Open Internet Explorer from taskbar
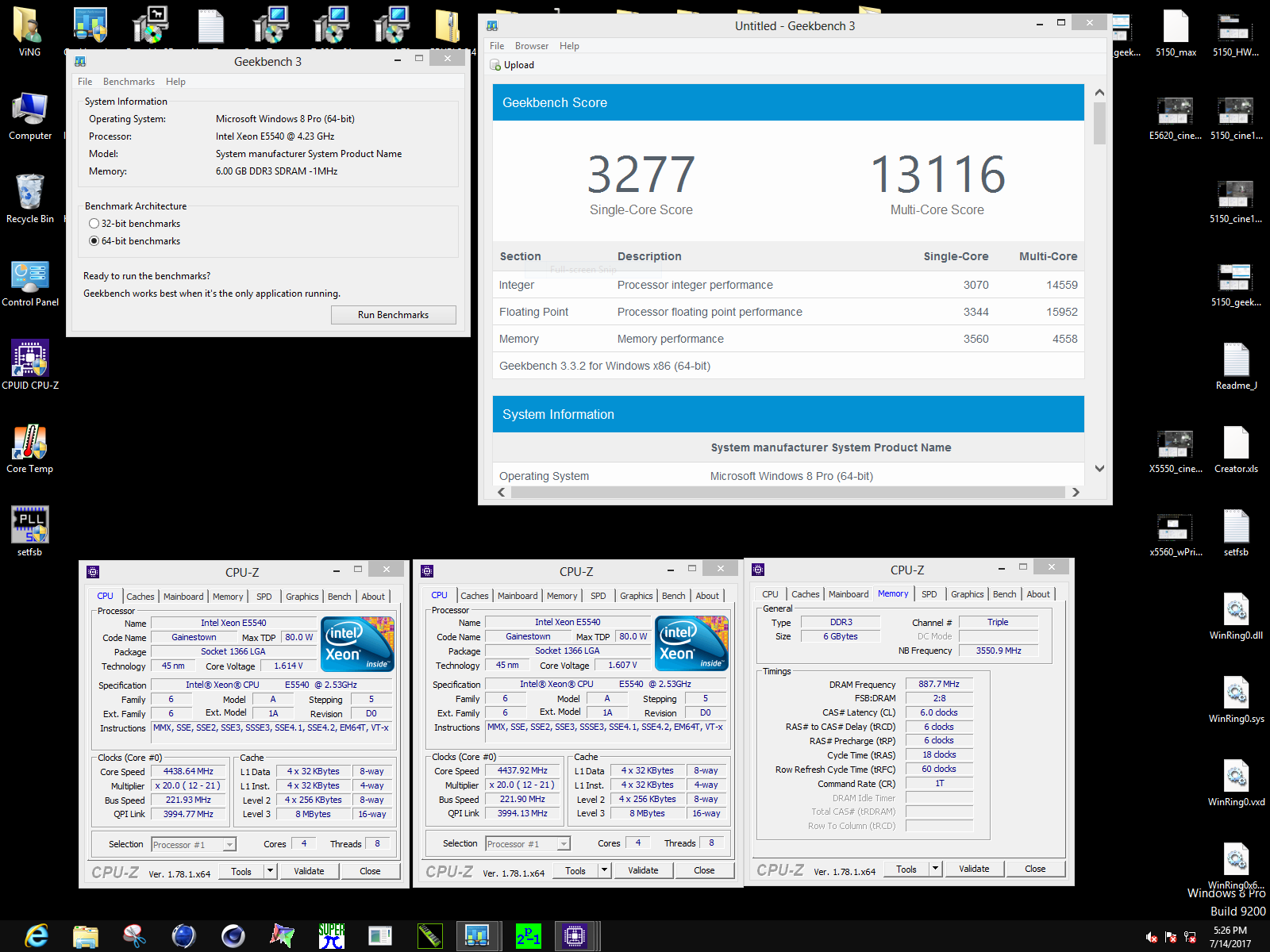Viewport: 1270px width, 952px height. coord(36,936)
